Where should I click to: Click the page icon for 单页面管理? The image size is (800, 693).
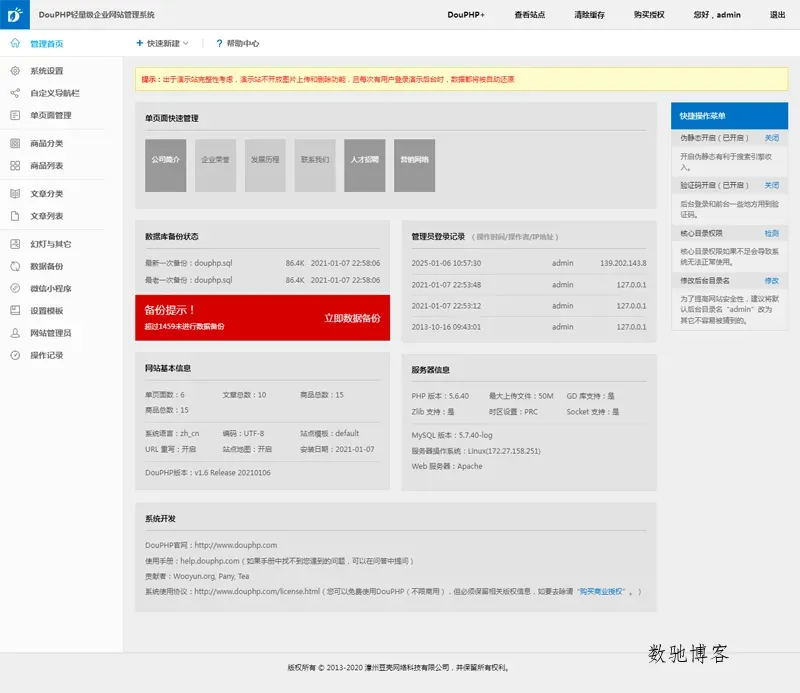click(x=15, y=115)
